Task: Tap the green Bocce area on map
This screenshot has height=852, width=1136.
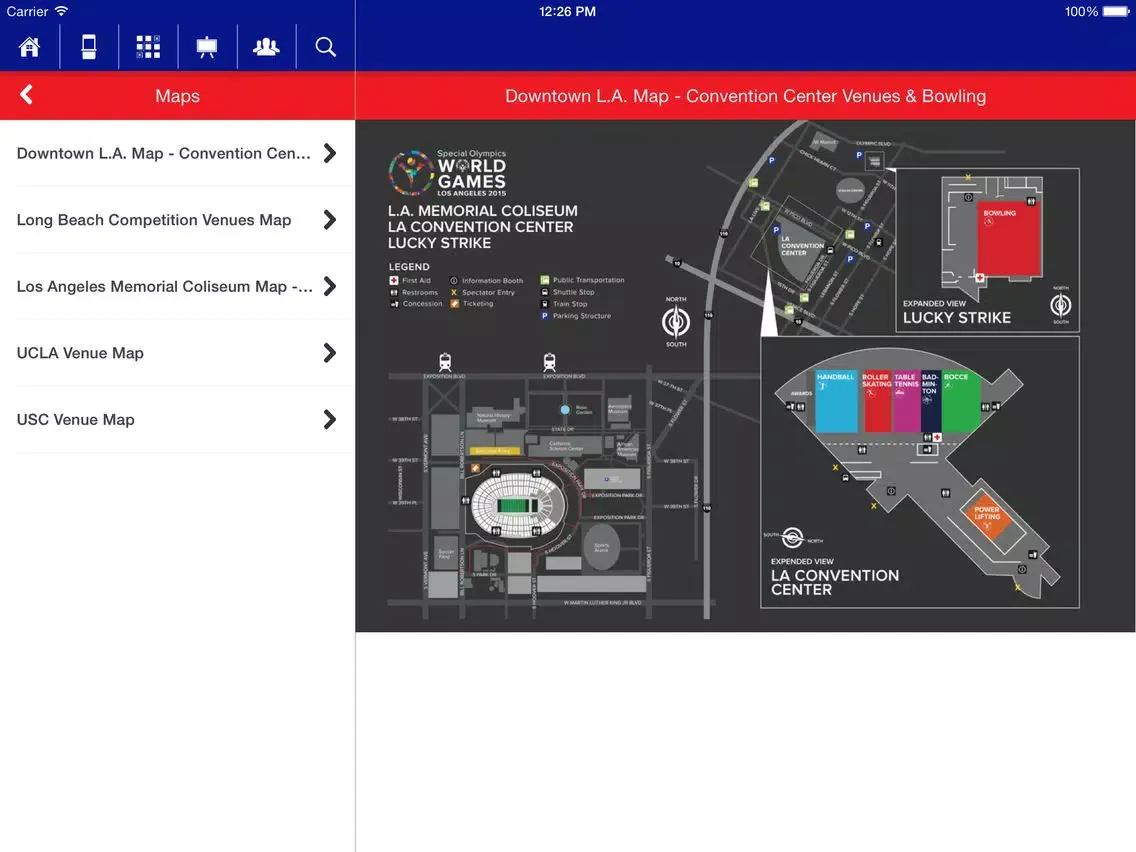Action: (x=961, y=401)
